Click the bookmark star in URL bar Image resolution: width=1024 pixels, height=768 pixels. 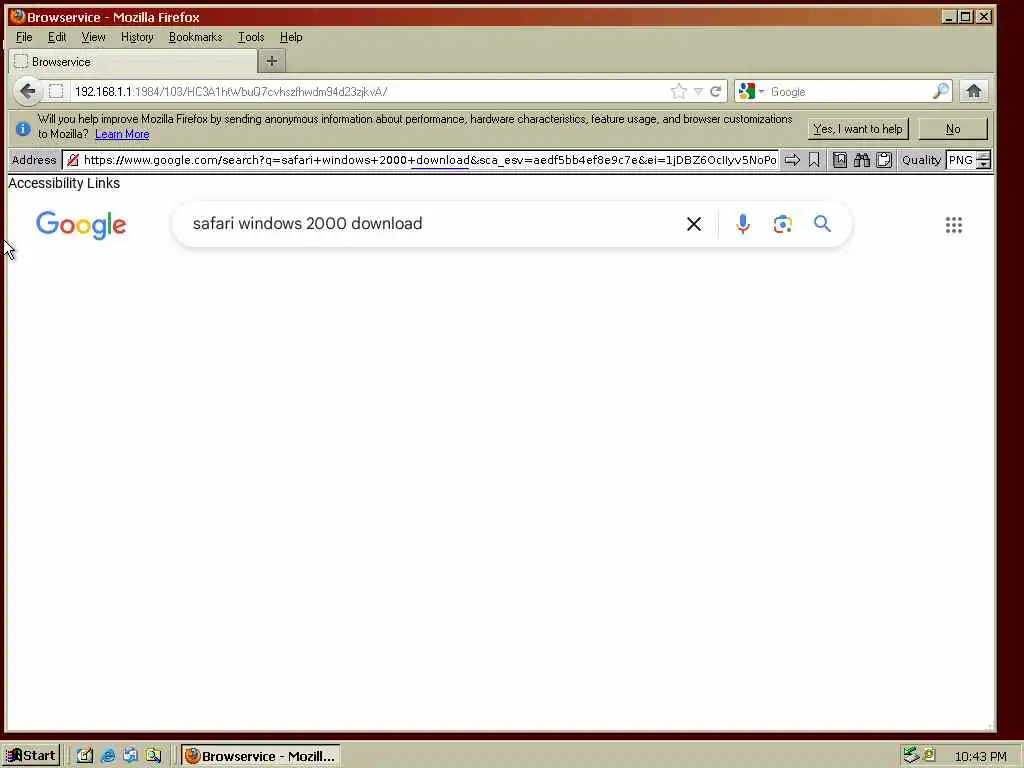click(x=679, y=91)
